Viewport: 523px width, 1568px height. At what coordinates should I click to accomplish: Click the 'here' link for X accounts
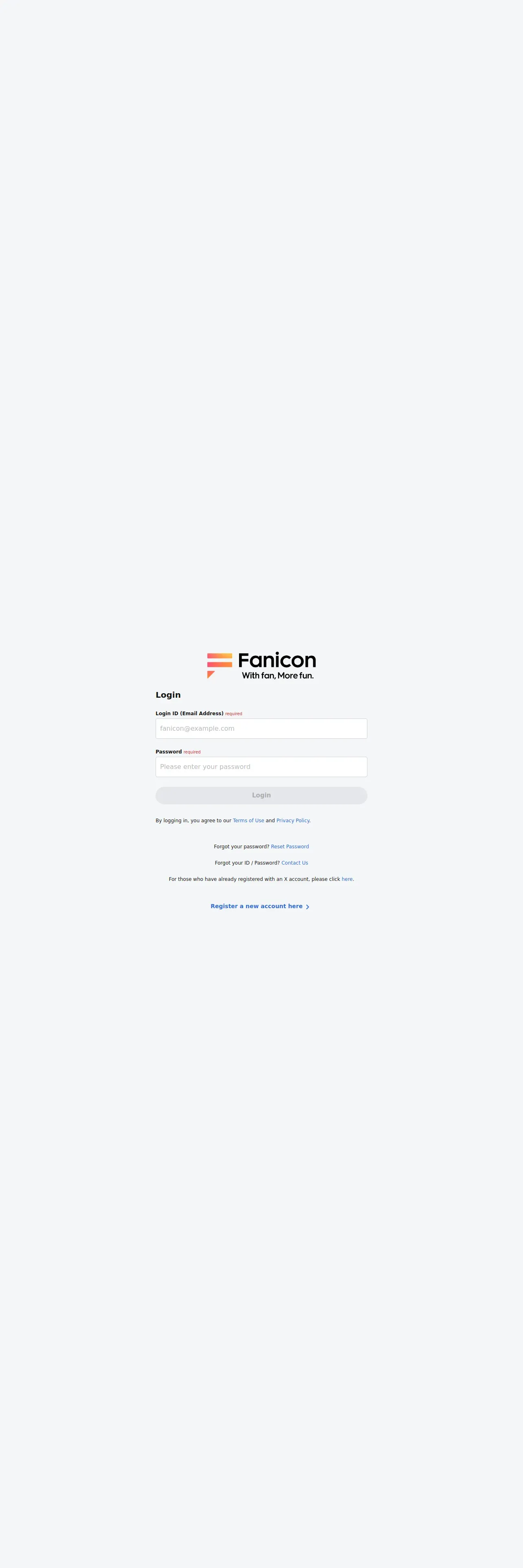[347, 880]
